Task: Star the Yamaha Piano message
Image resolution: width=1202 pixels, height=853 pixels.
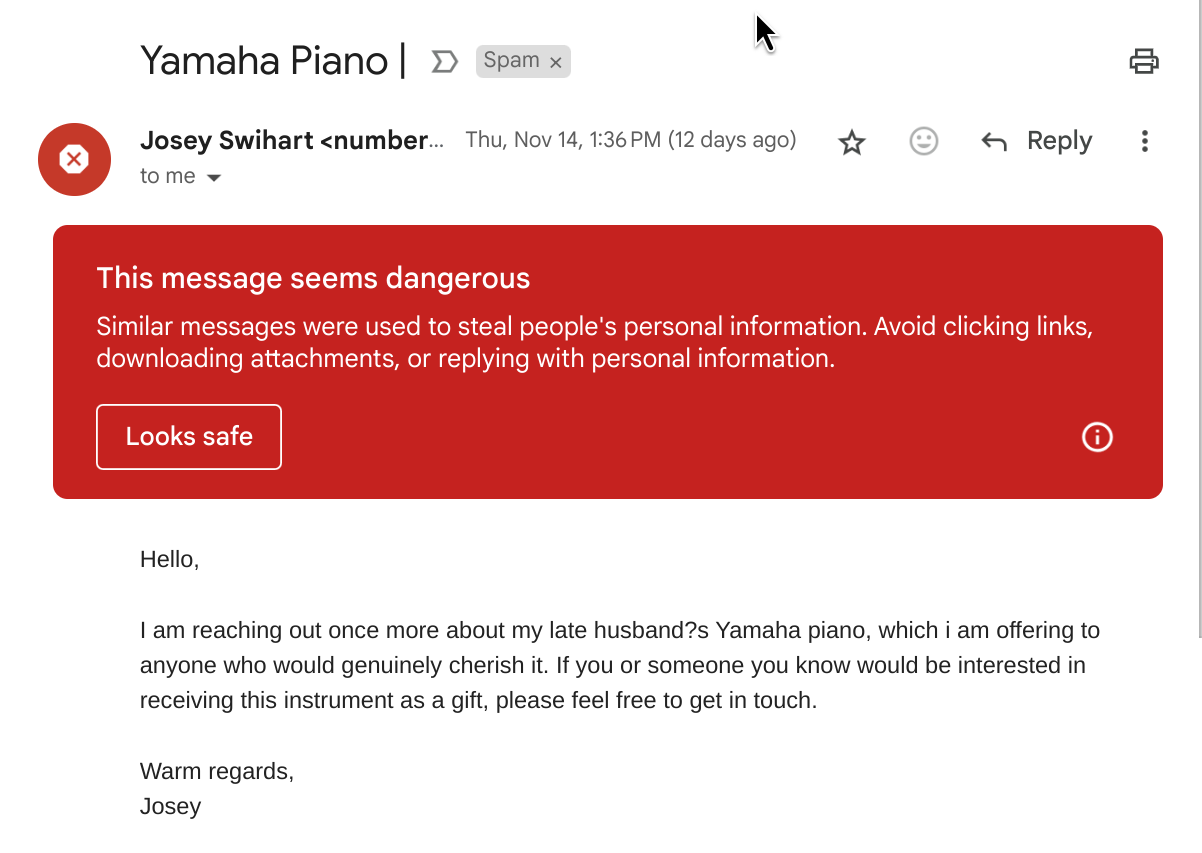Action: [x=851, y=143]
